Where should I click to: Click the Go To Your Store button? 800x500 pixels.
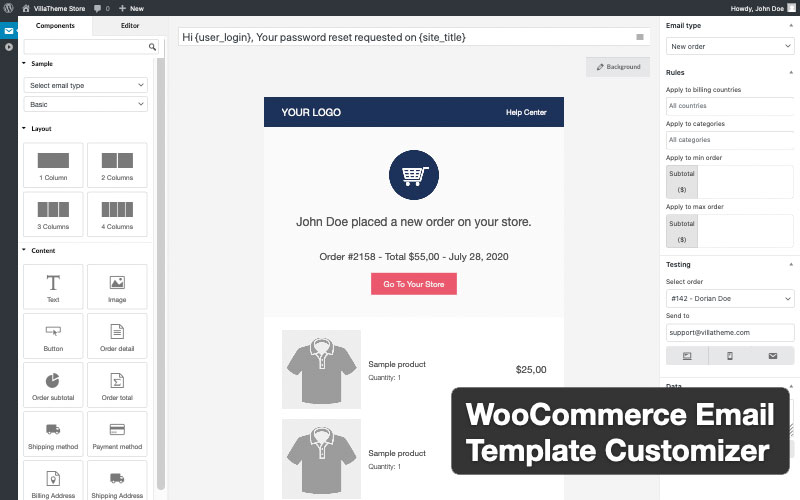414,284
